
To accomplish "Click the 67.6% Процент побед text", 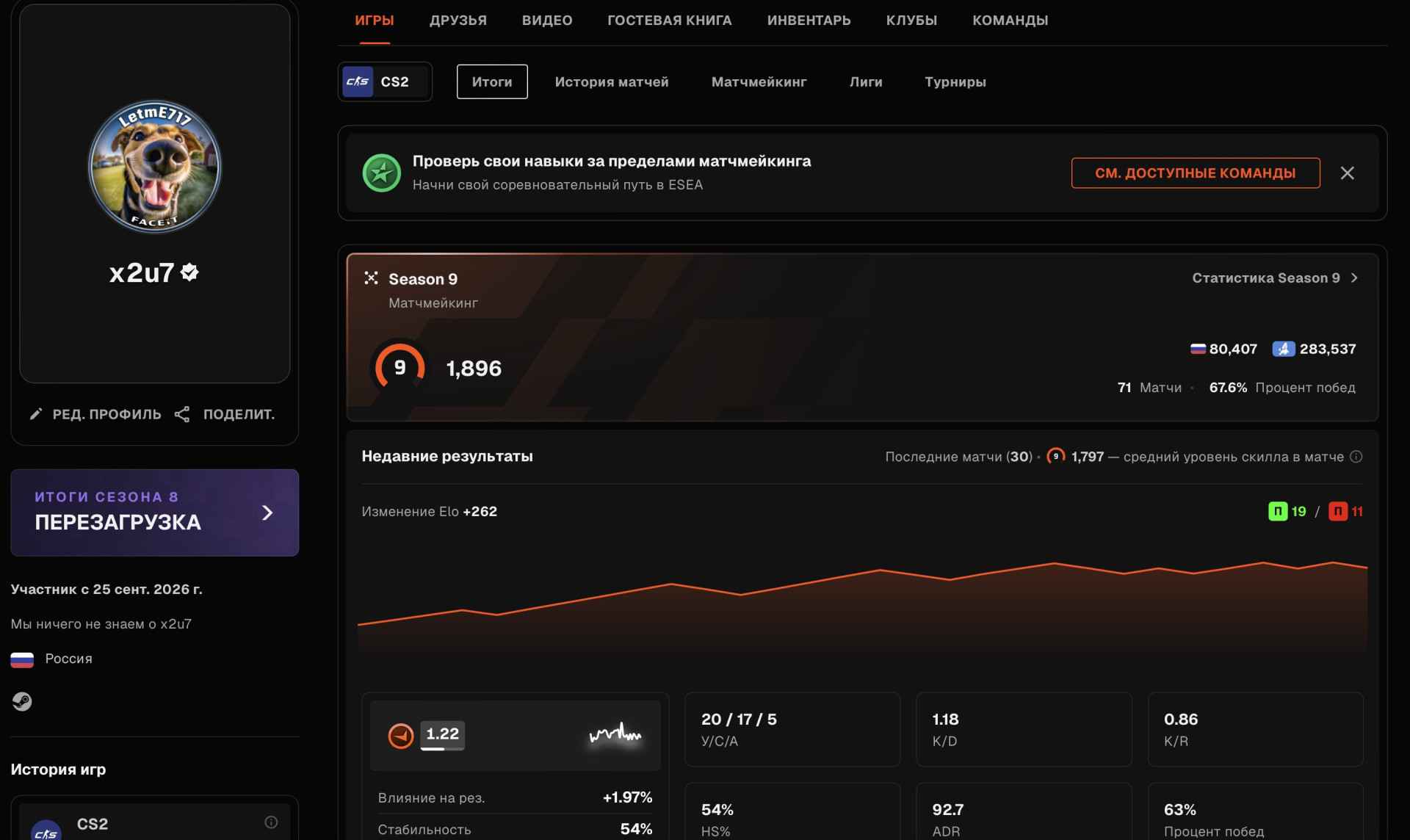I will [x=1282, y=387].
